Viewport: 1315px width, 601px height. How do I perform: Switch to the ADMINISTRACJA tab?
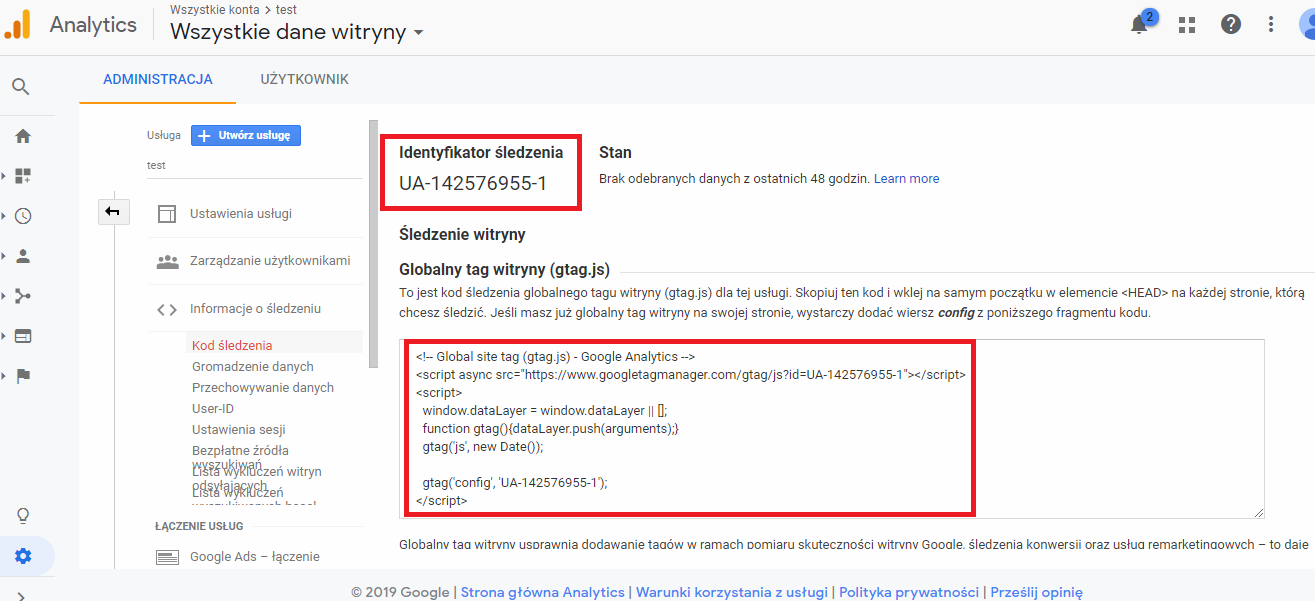(158, 79)
